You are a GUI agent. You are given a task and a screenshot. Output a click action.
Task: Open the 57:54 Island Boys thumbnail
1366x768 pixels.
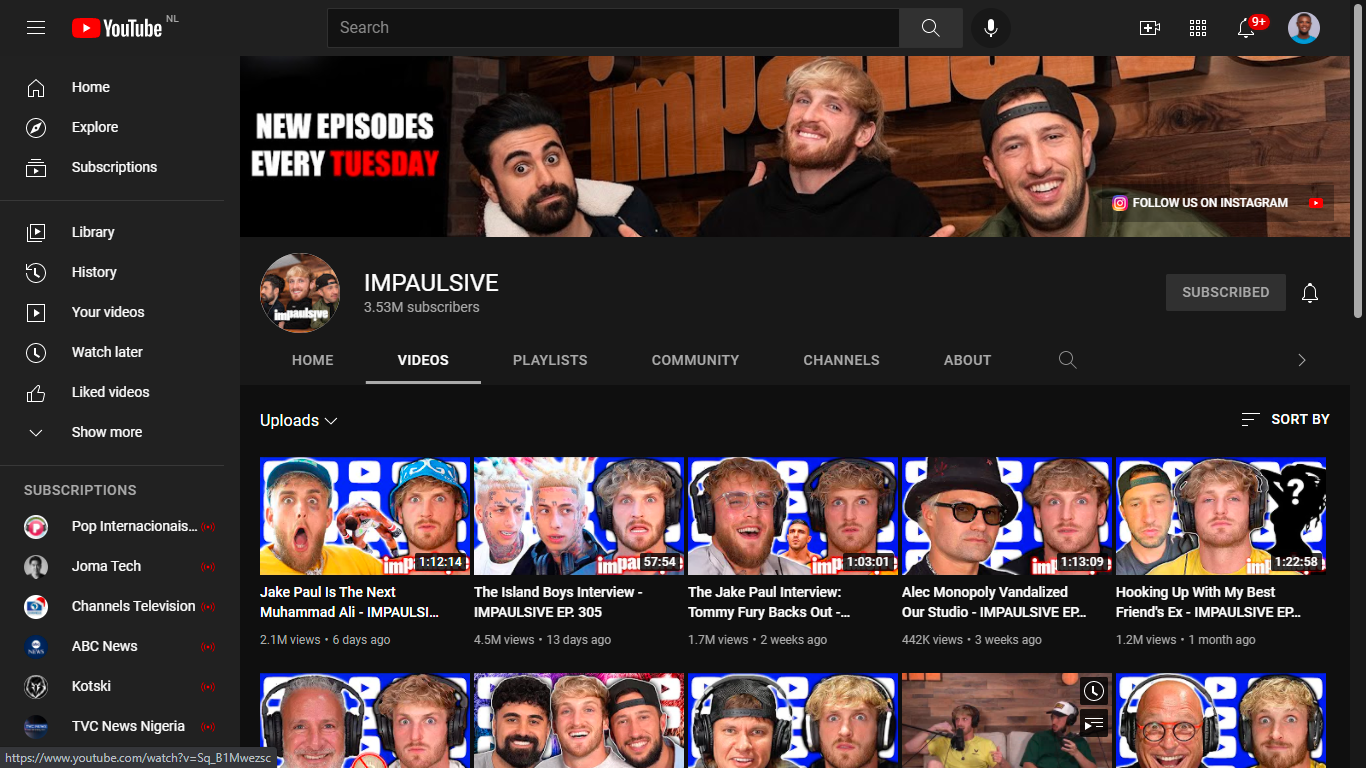click(x=579, y=516)
